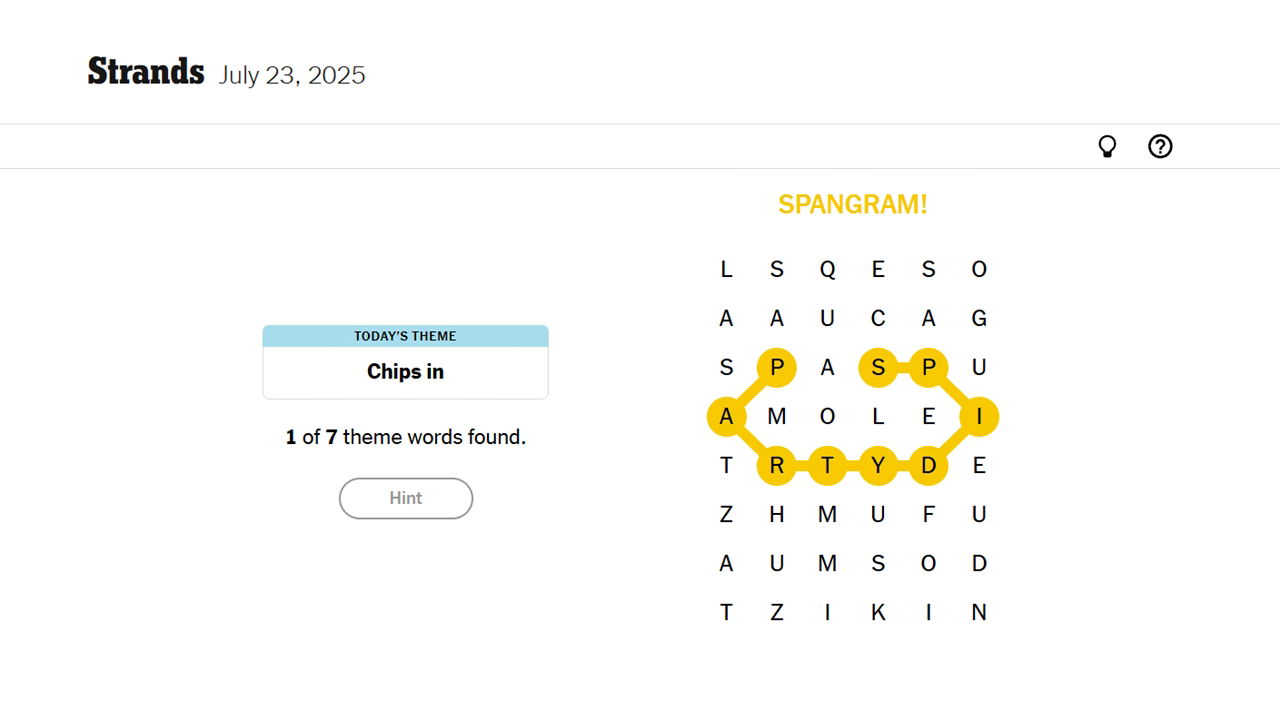Click the July 23, 2025 date text
The image size is (1280, 720).
(292, 76)
